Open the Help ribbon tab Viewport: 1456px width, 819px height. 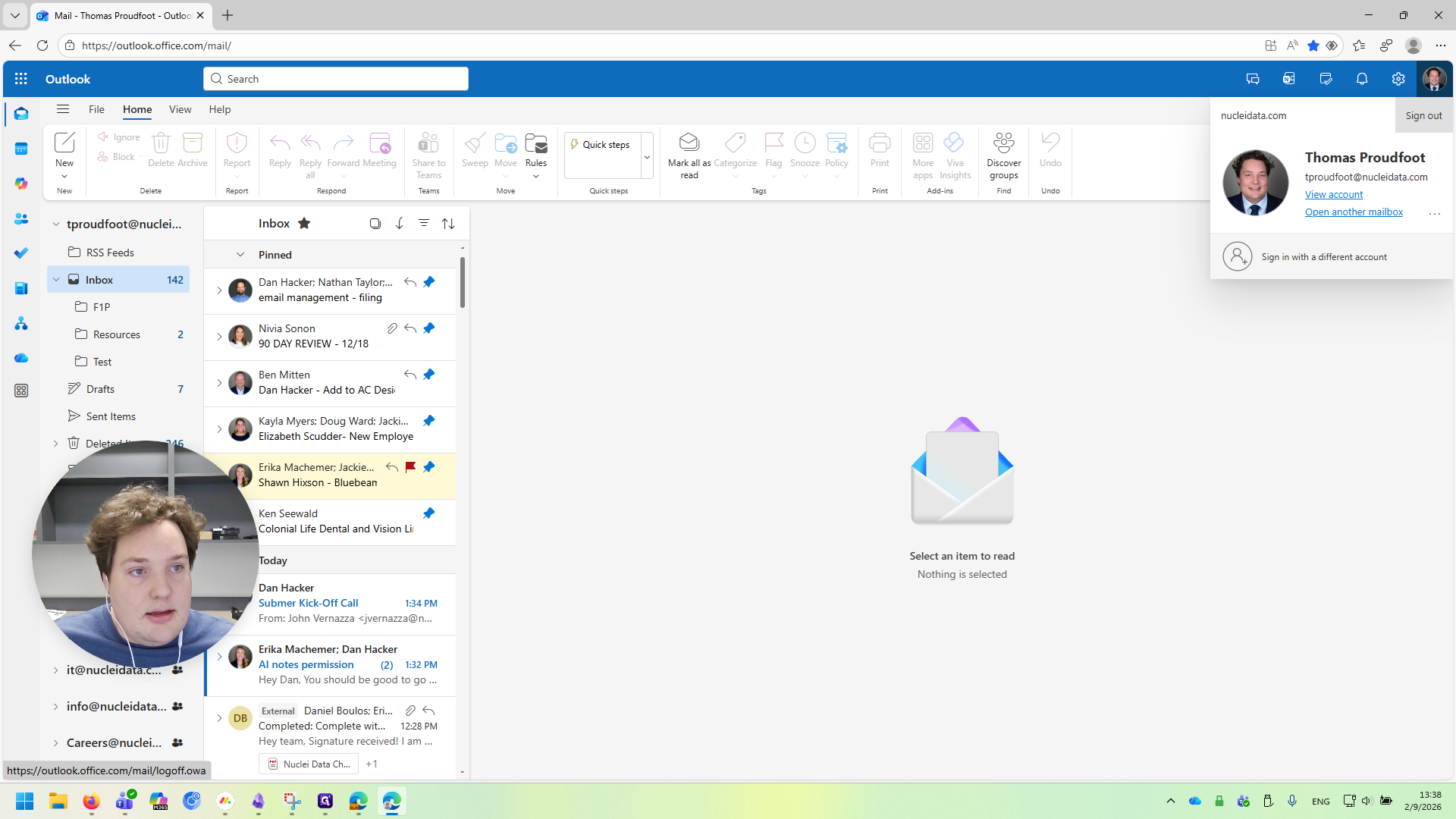(x=220, y=109)
